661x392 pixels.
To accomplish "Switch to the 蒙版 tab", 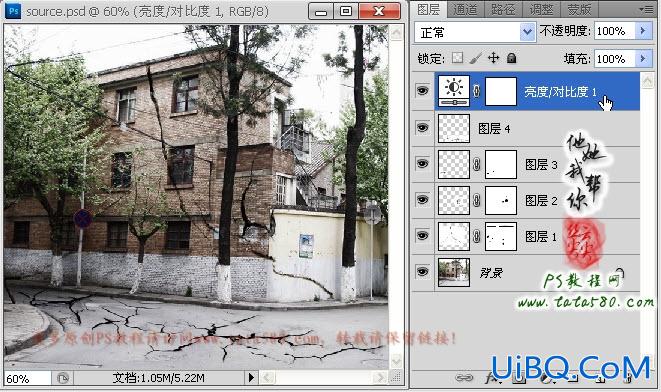I will pos(579,9).
